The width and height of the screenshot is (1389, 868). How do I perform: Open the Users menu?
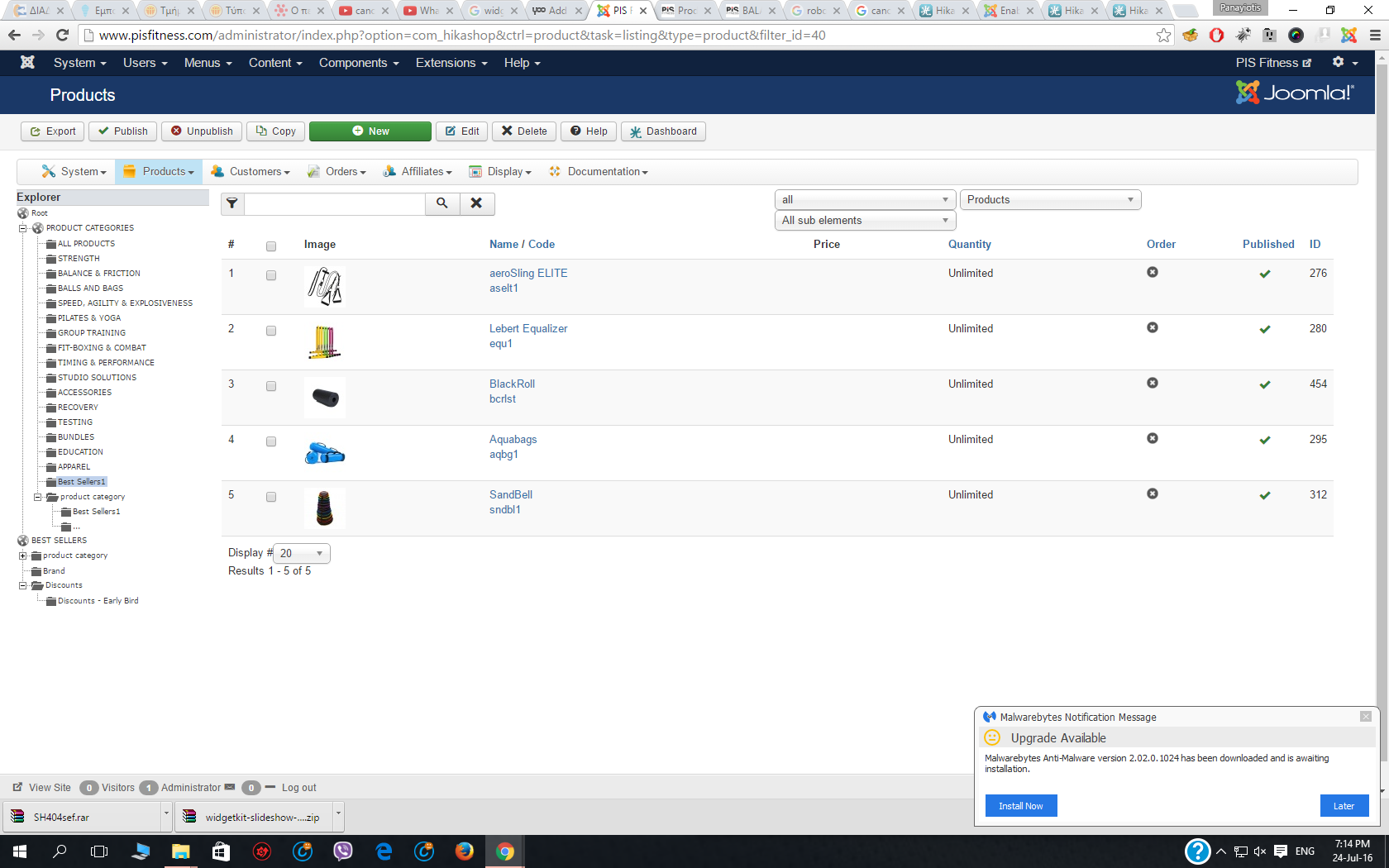[146, 63]
